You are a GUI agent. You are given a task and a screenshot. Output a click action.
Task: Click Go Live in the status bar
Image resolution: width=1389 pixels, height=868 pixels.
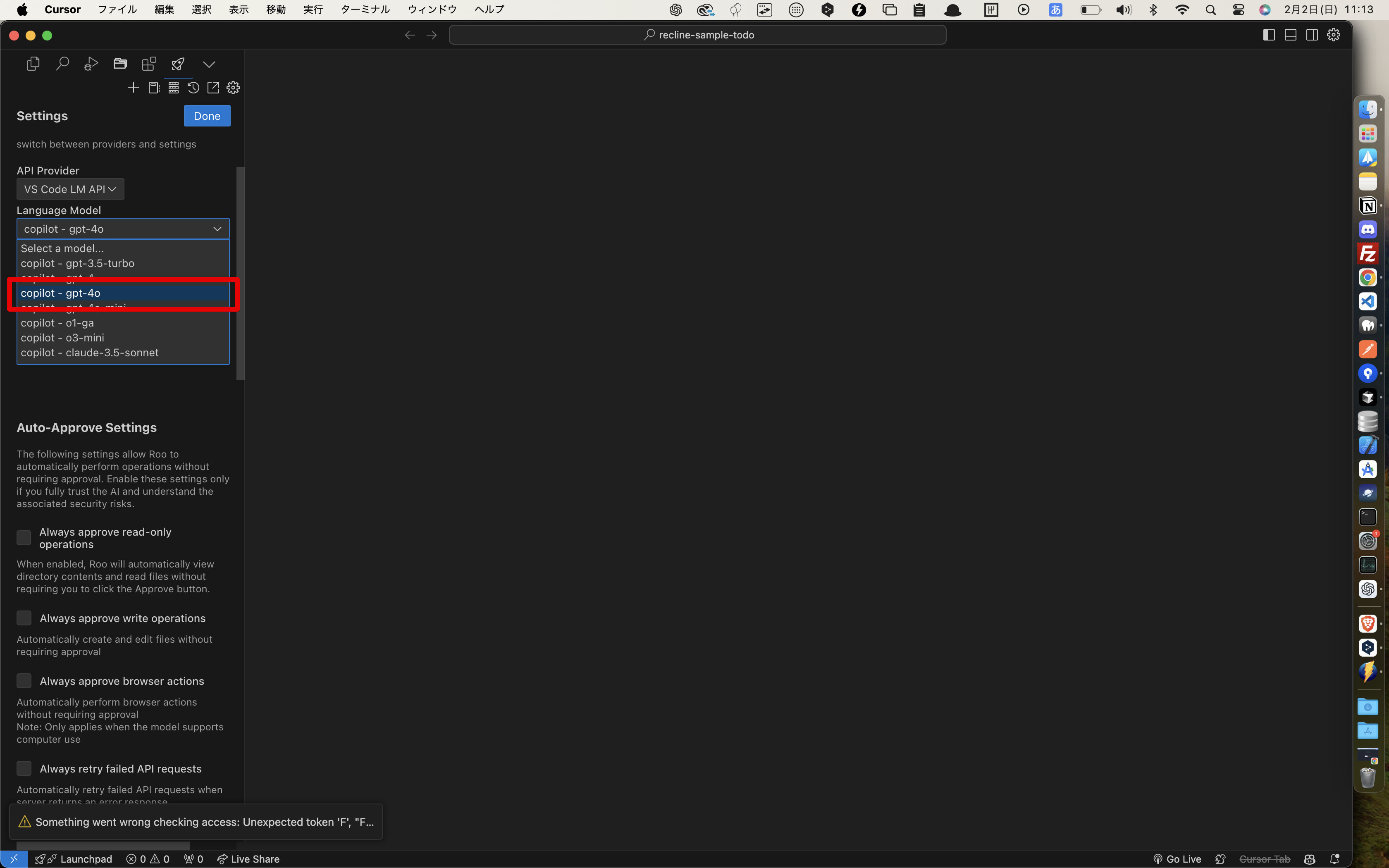[1177, 859]
